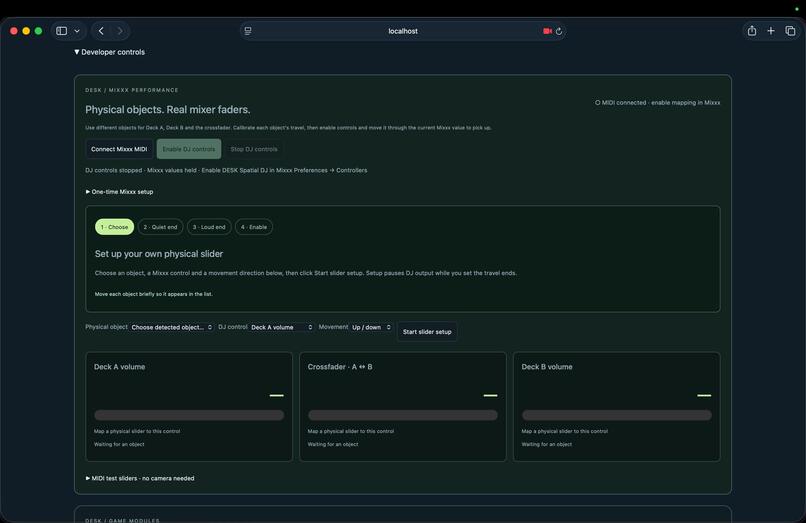Click Enable DJ controls button
This screenshot has height=523, width=806.
[189, 149]
